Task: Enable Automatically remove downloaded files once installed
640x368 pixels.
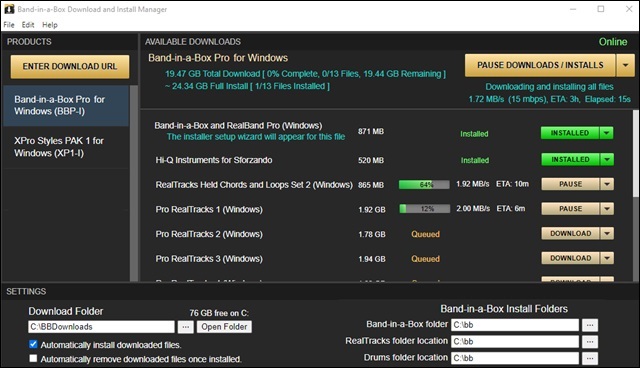Action: point(33,359)
